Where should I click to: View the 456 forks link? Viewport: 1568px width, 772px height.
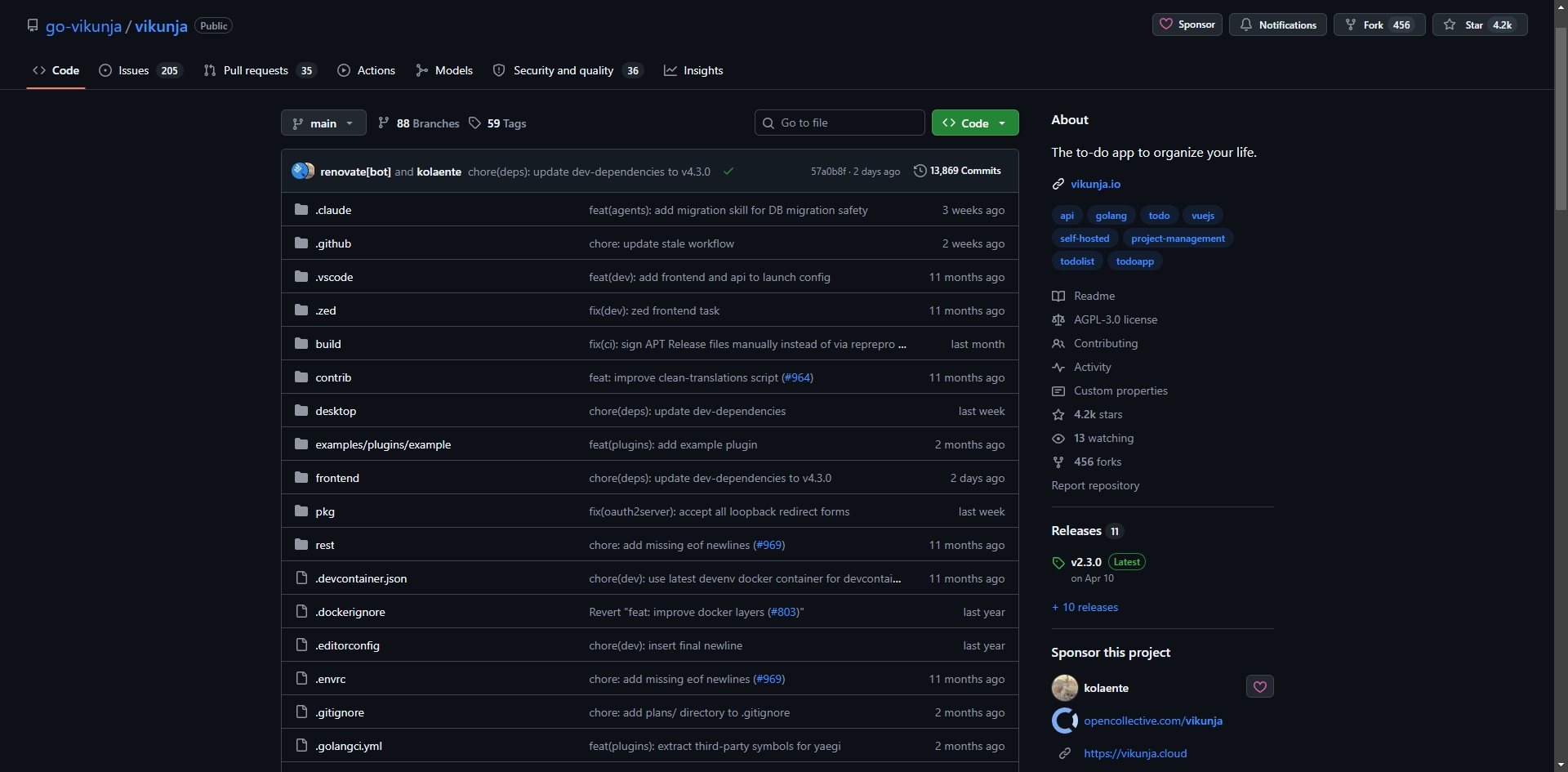1098,462
